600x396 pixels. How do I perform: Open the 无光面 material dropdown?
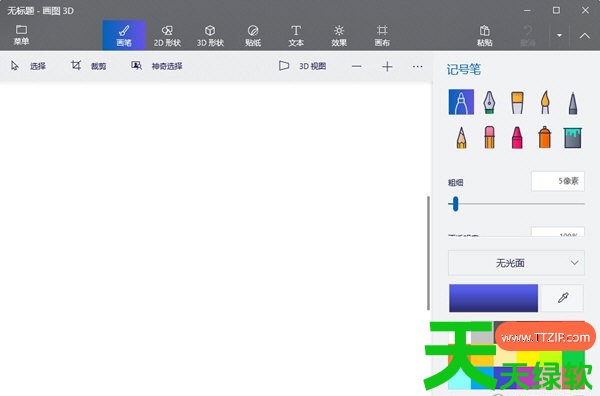516,263
